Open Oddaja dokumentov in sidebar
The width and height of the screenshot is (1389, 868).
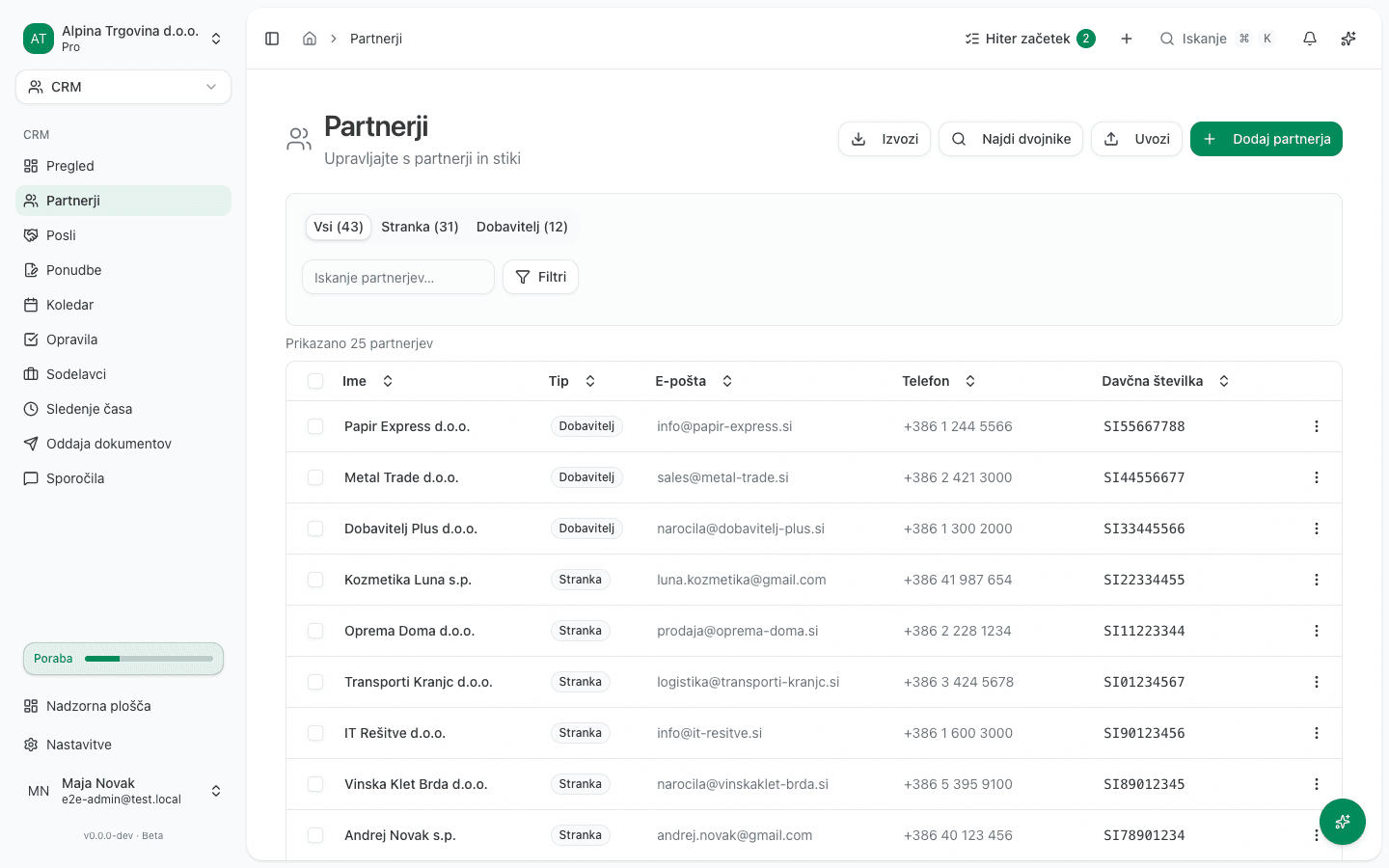(x=123, y=444)
